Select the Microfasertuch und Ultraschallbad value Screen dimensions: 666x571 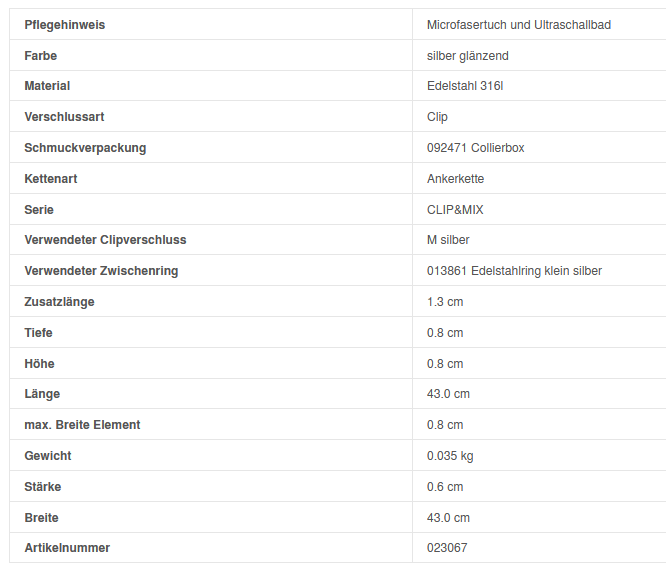518,24
